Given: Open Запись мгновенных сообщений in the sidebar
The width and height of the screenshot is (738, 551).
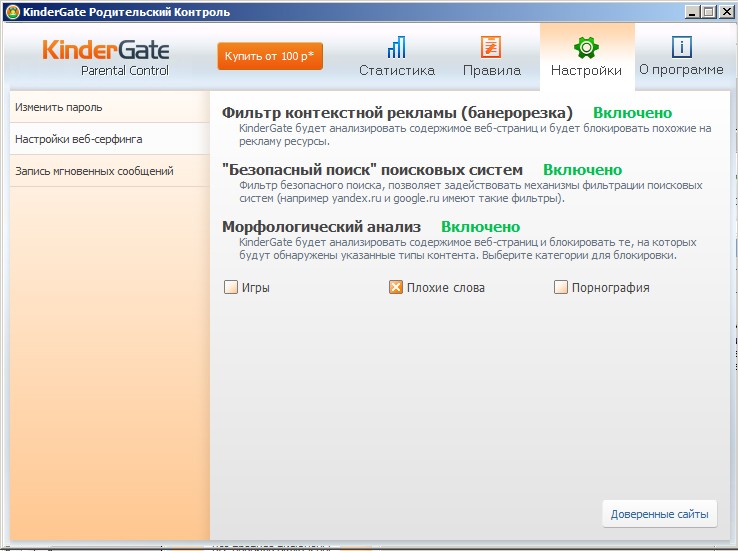Looking at the screenshot, I should 109,171.
